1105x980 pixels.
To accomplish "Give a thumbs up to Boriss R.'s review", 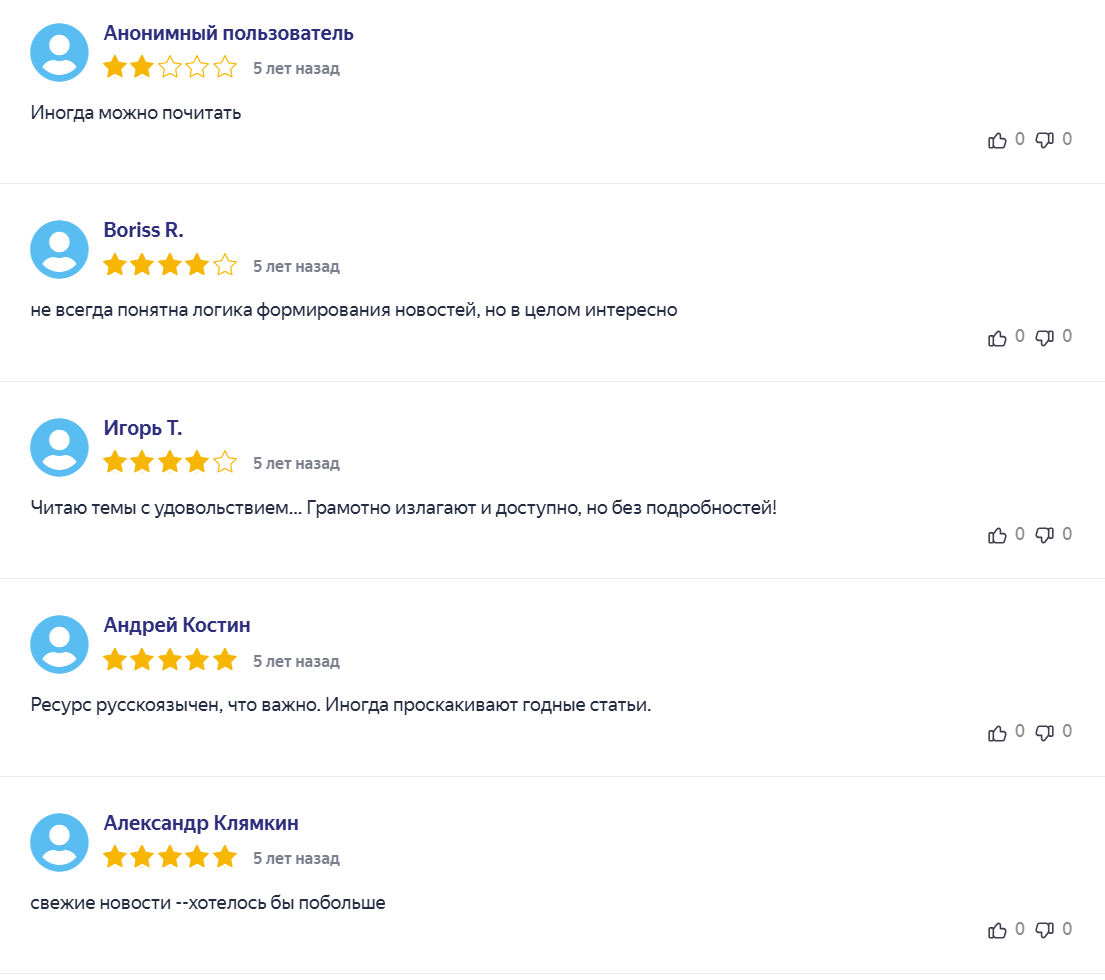I will [x=997, y=338].
